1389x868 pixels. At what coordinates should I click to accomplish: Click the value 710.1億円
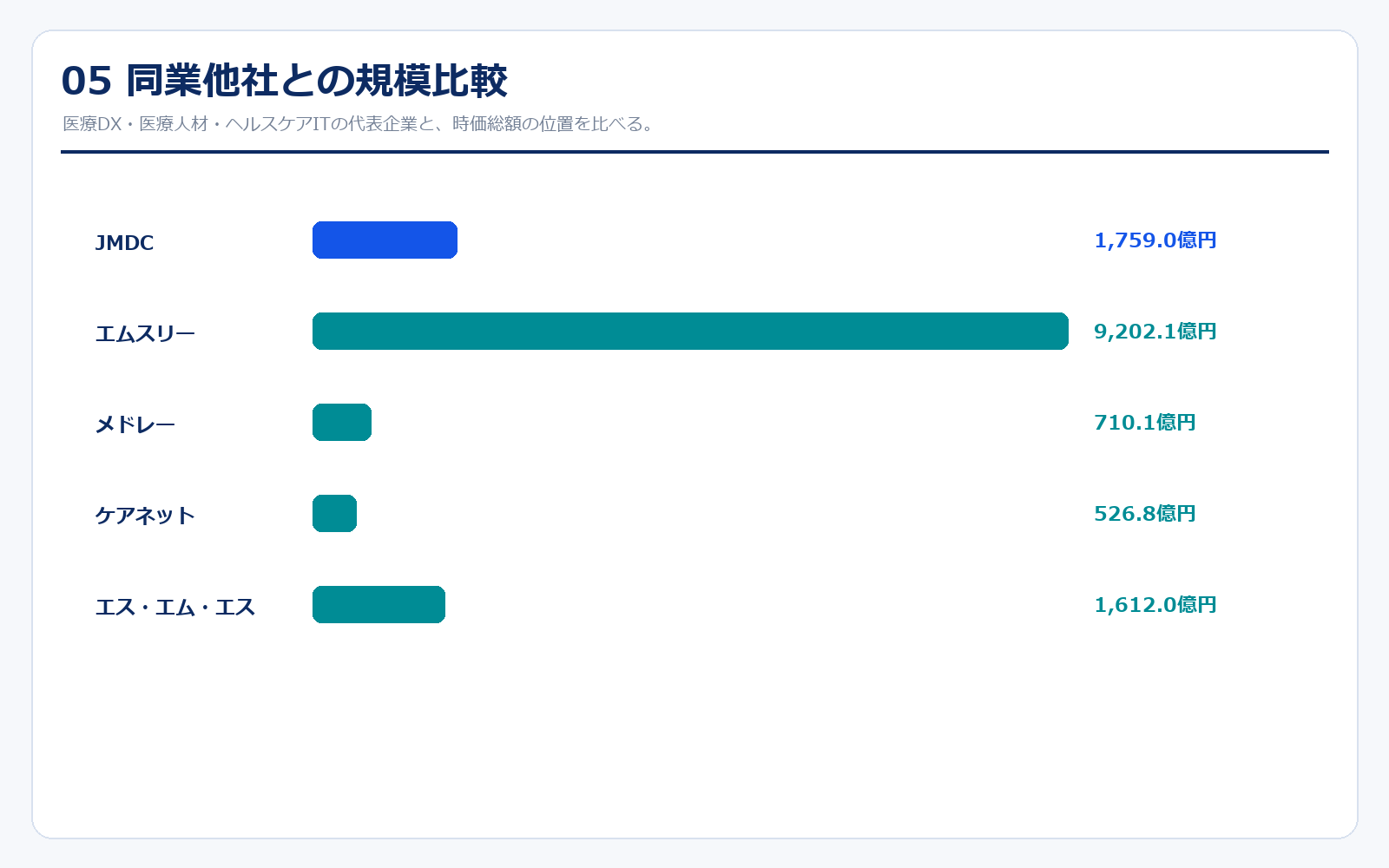click(1145, 423)
